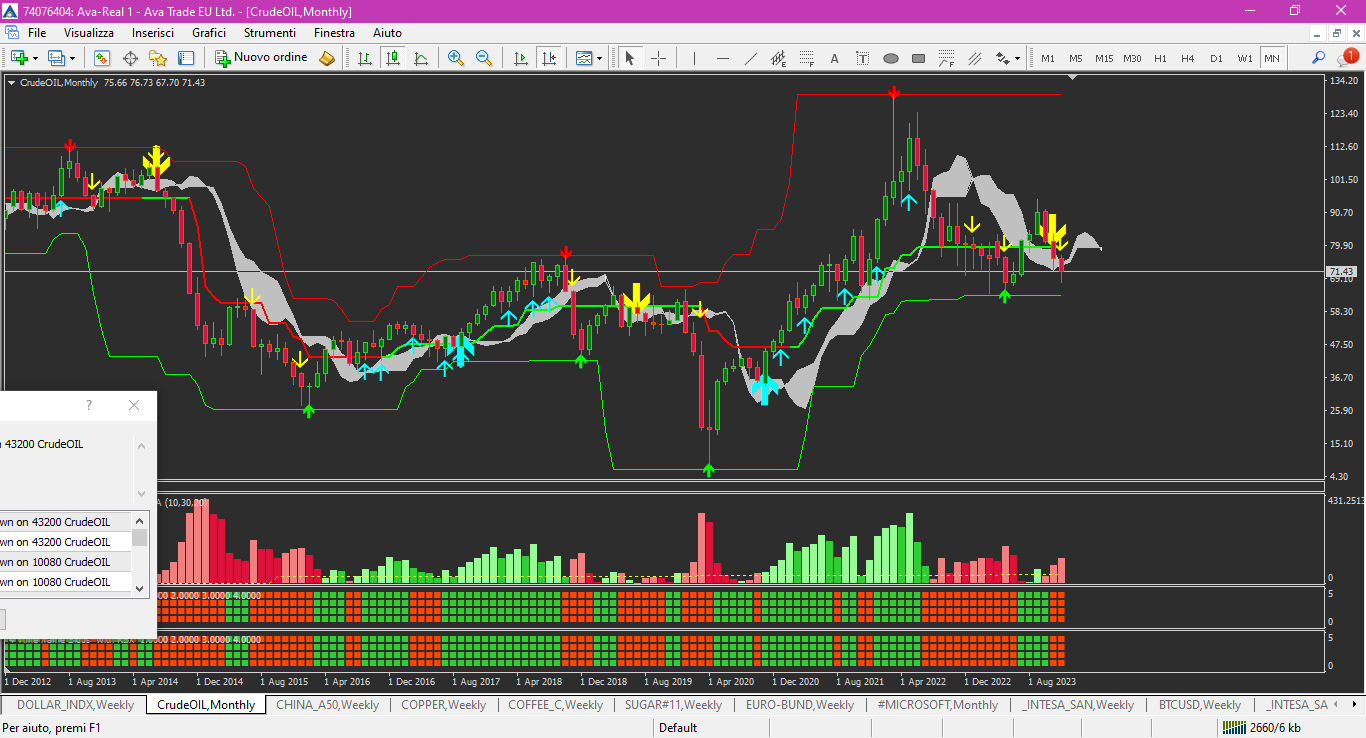1366x738 pixels.
Task: Set timeframe to H1
Action: coord(1160,58)
